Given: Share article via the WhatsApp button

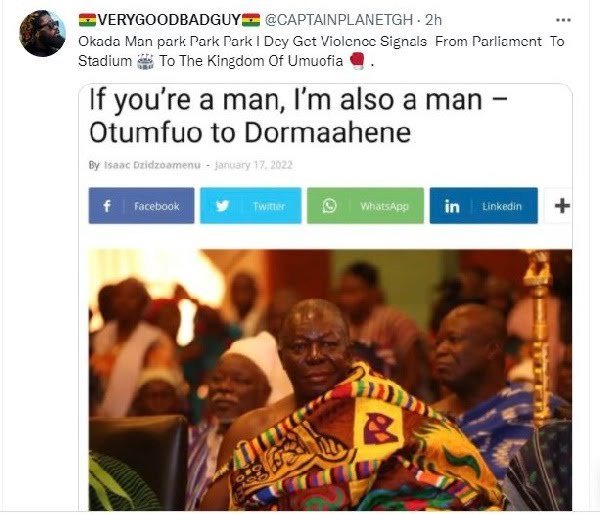Looking at the screenshot, I should [x=365, y=206].
